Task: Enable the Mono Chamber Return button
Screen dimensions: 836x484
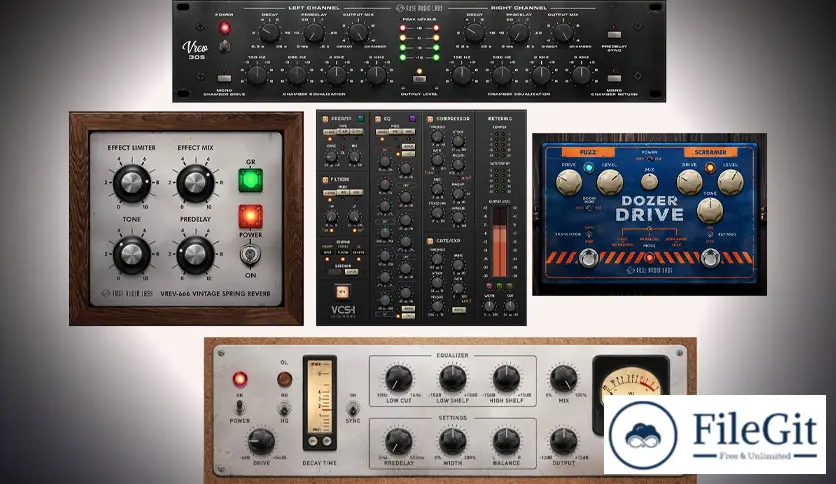Action: coord(614,78)
